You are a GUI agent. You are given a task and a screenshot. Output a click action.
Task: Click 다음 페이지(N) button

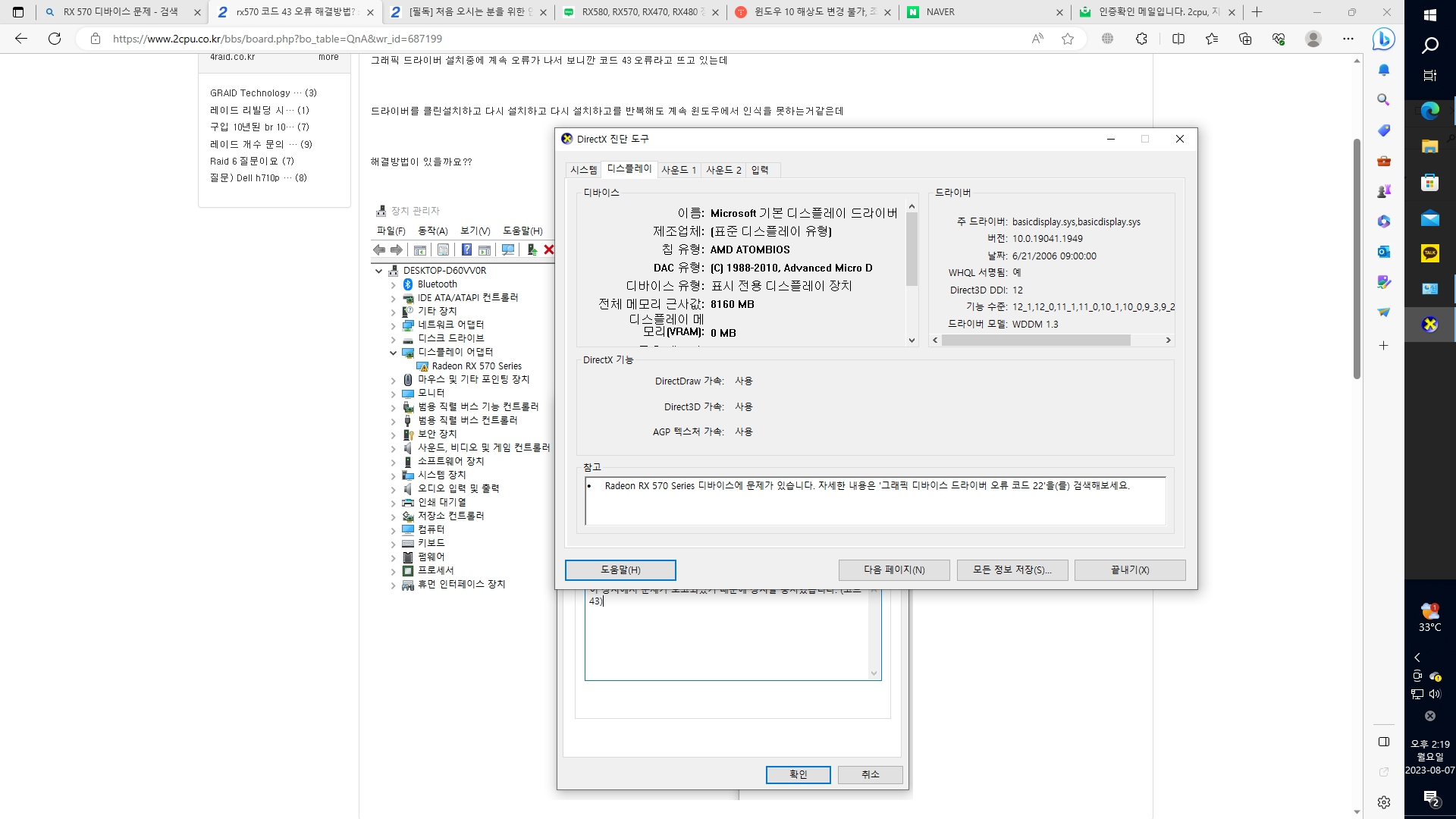[x=894, y=570]
